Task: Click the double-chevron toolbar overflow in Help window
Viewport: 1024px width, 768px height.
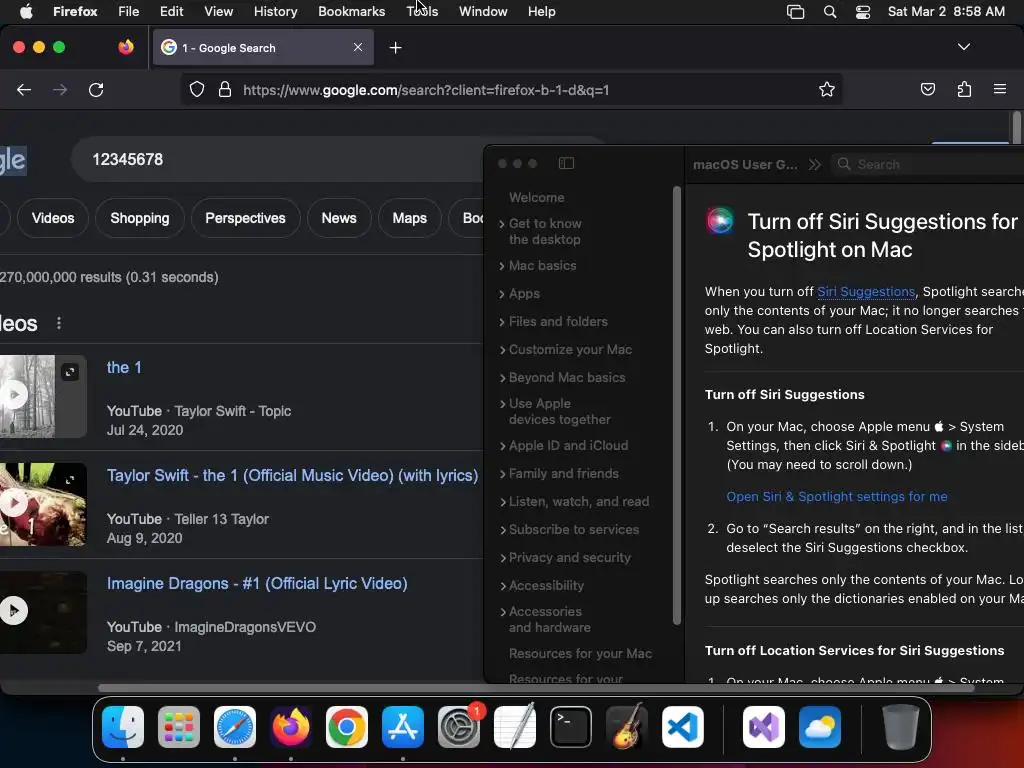Action: (814, 165)
